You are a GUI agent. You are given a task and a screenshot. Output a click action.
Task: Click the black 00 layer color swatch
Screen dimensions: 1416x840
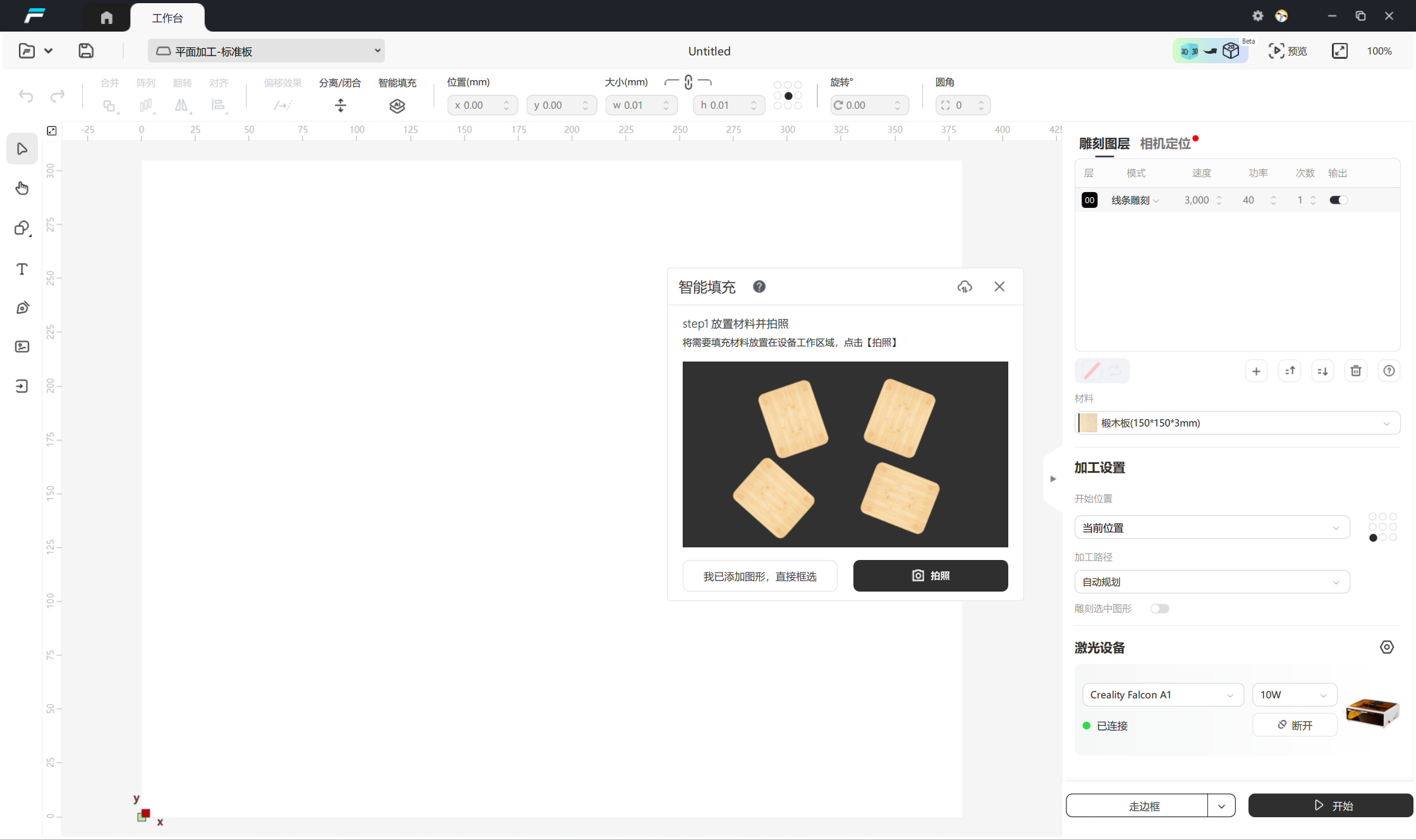click(x=1089, y=200)
